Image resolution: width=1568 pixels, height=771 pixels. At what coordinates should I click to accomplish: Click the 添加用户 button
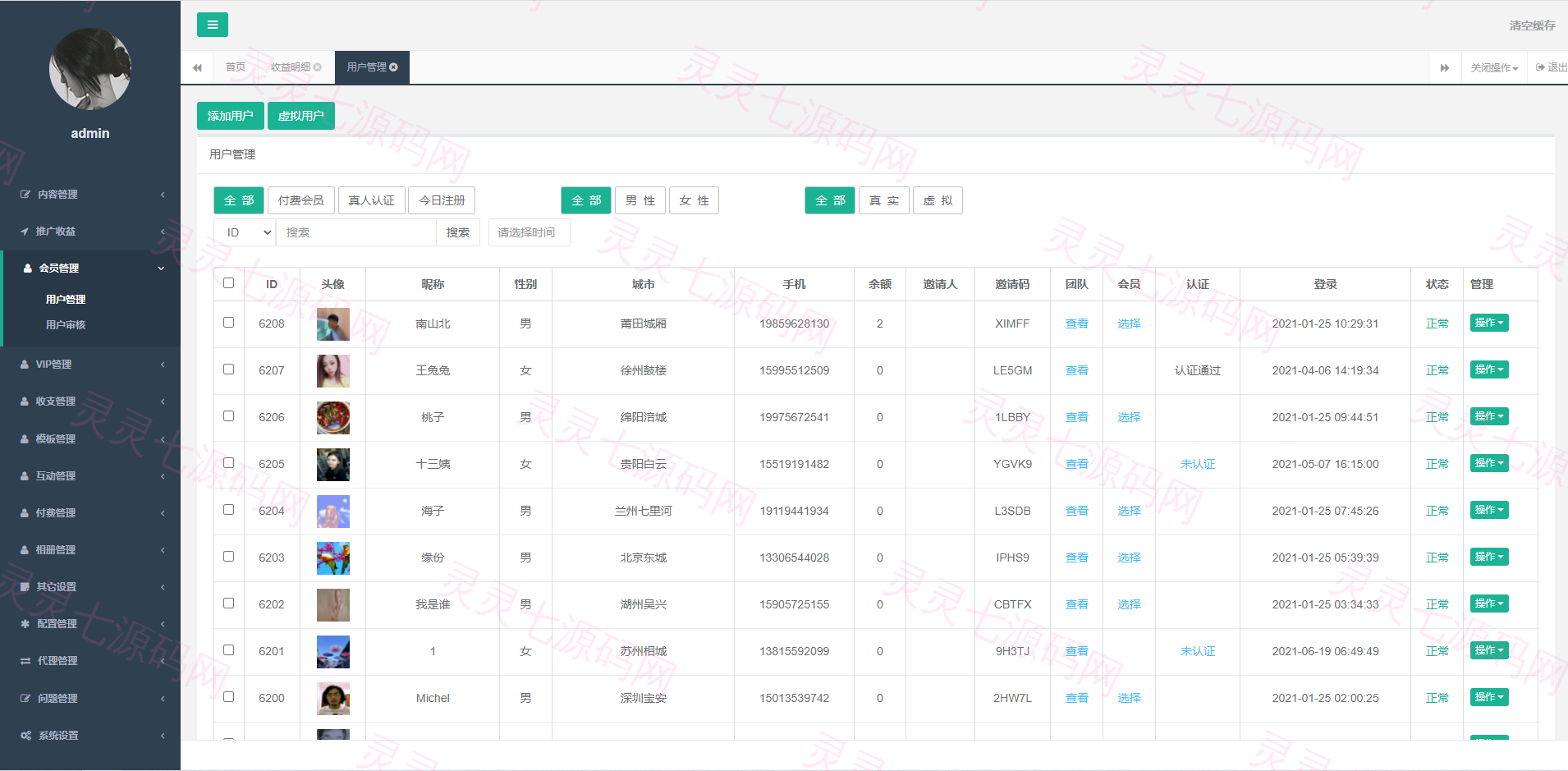tap(231, 116)
